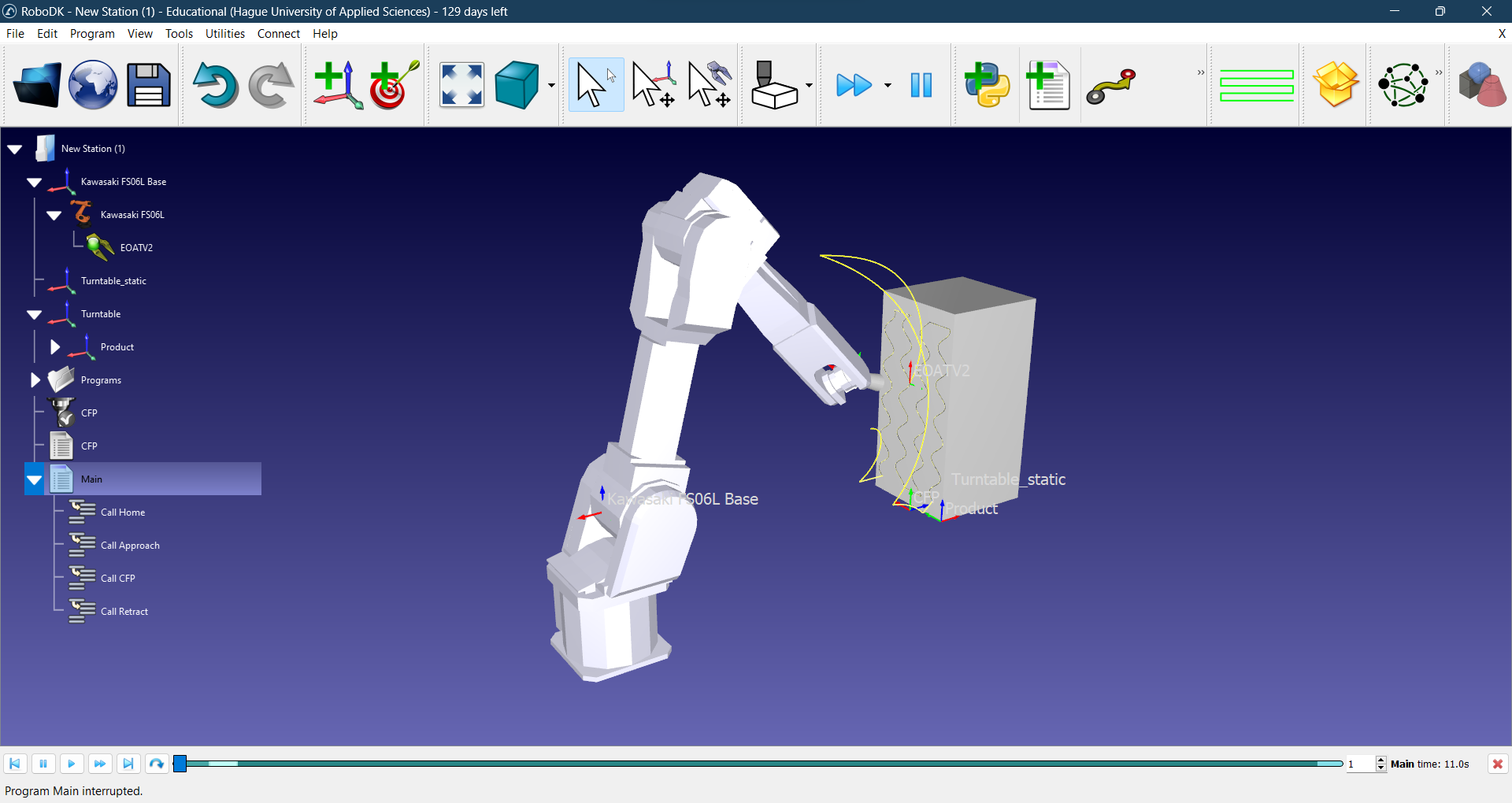Open fast simulation speed dropdown arrow
The width and height of the screenshot is (1512, 803).
(x=888, y=85)
